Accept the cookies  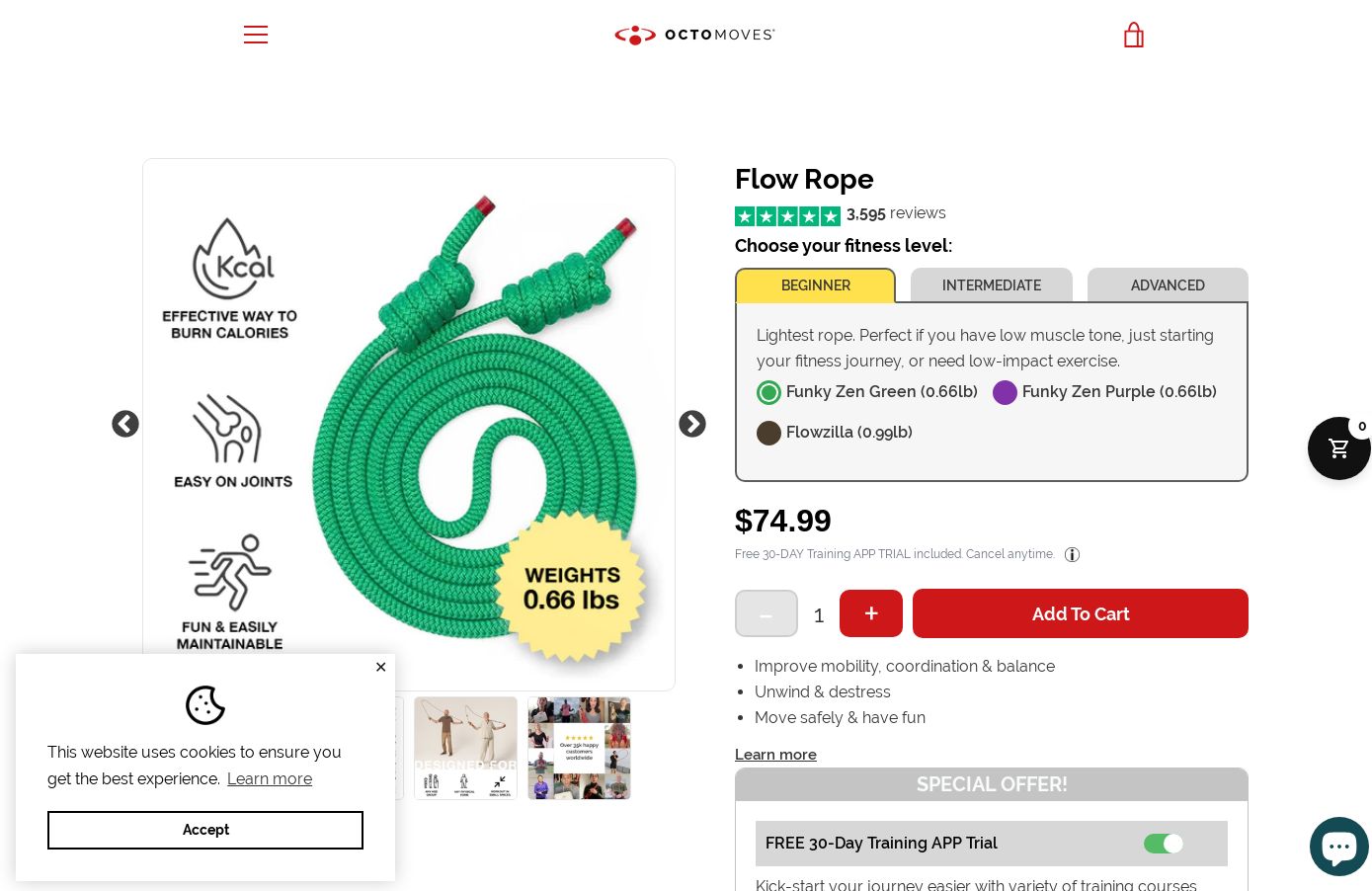coord(205,830)
